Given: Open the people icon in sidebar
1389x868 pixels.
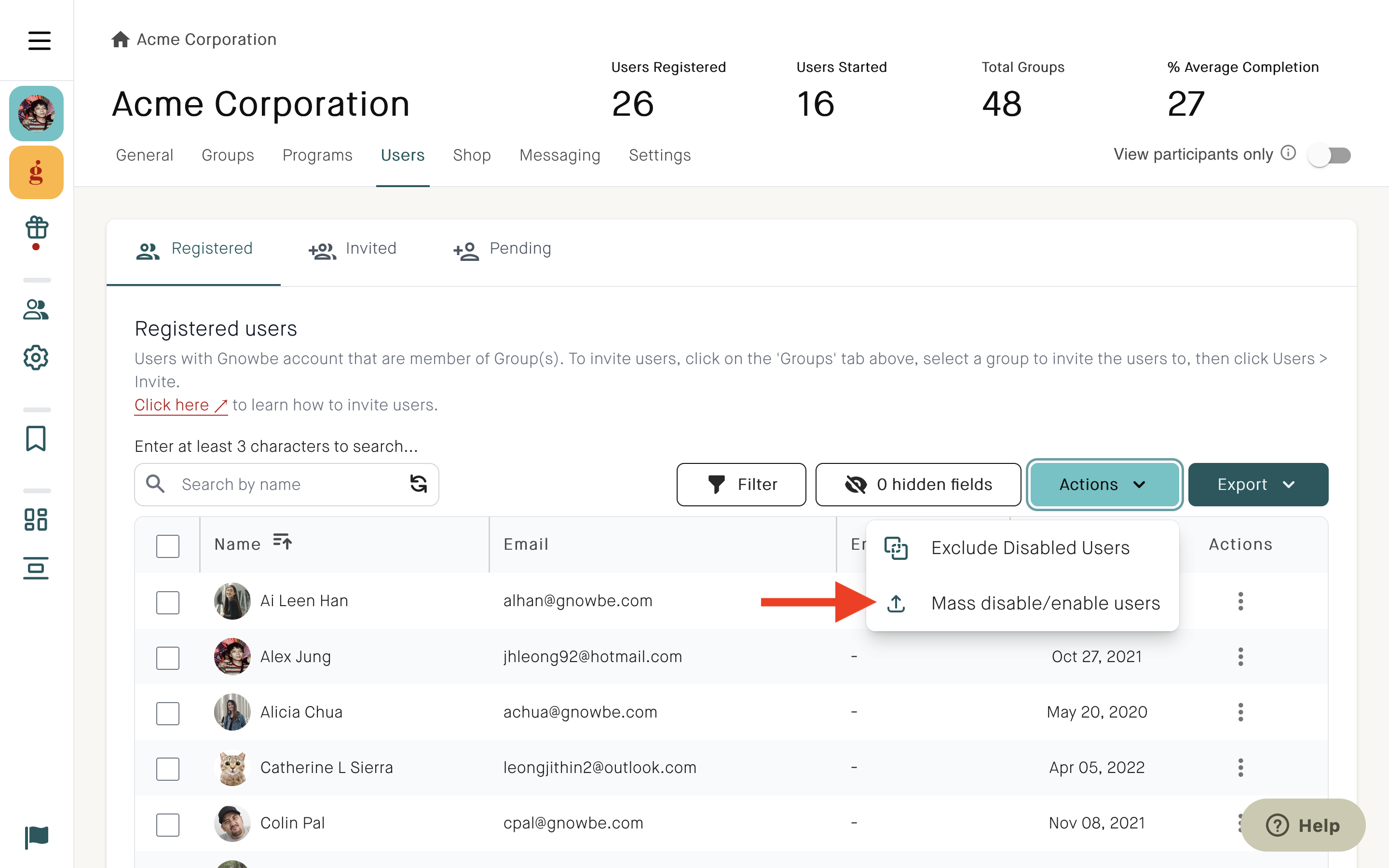Looking at the screenshot, I should tap(36, 310).
